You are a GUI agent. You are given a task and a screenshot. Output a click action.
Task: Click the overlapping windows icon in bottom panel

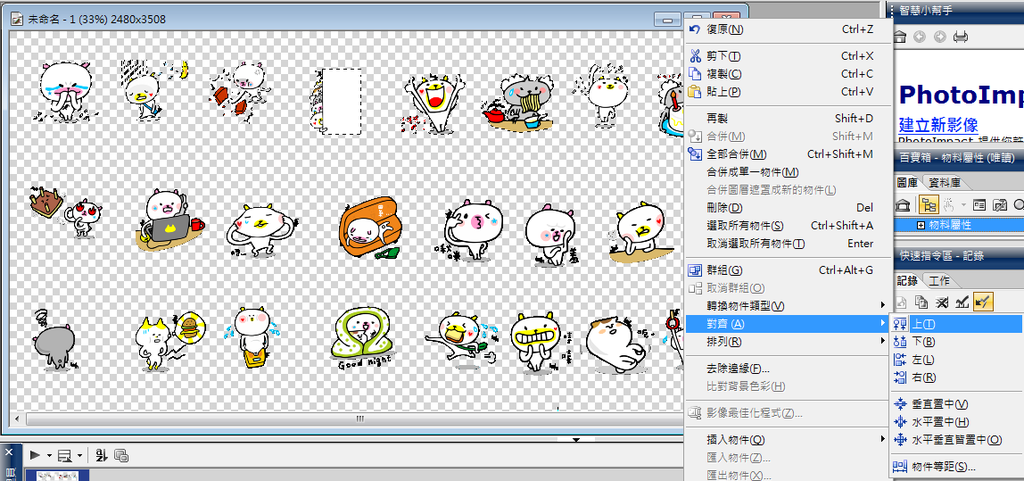tap(121, 455)
